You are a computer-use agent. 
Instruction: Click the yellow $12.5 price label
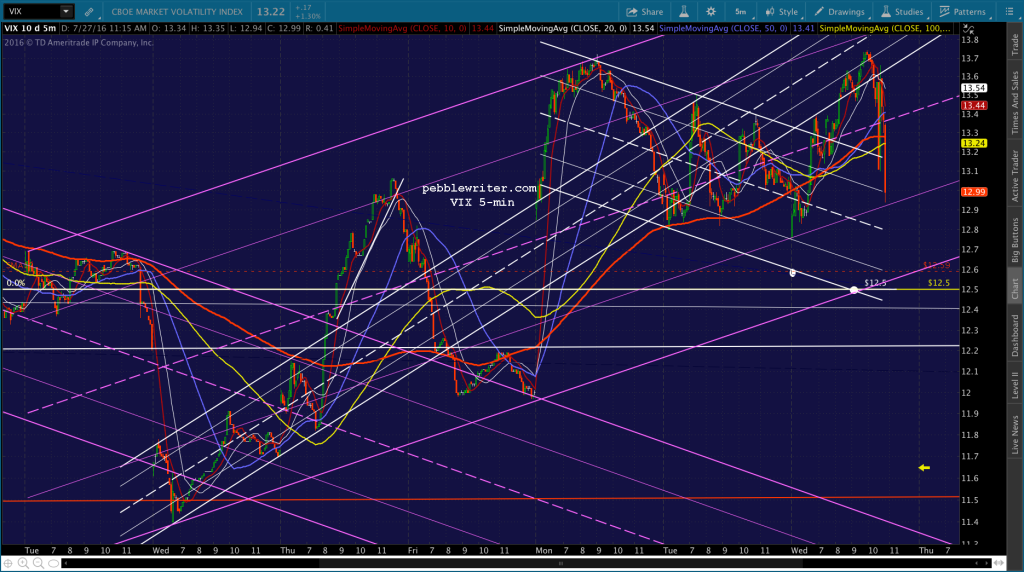click(x=938, y=283)
